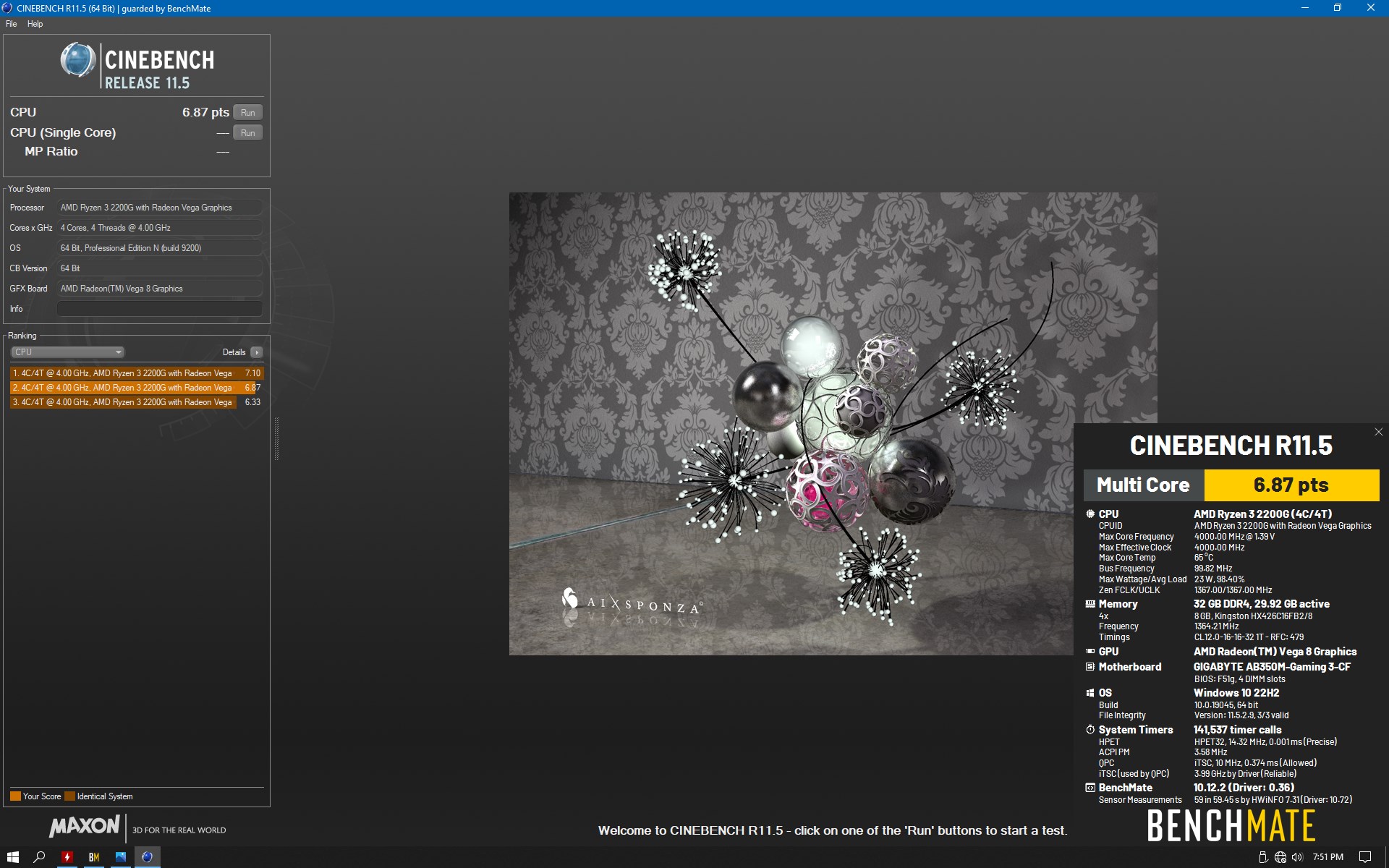
Task: Click the Motherboard icon in BenchMate panel
Action: pyautogui.click(x=1090, y=667)
